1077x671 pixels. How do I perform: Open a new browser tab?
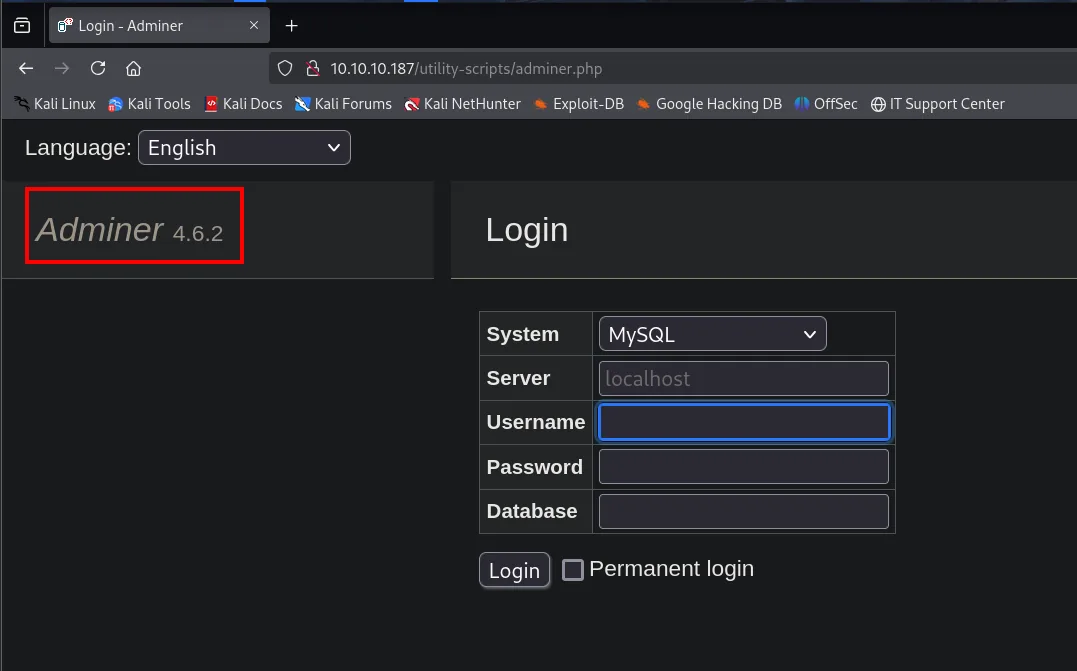tap(291, 25)
